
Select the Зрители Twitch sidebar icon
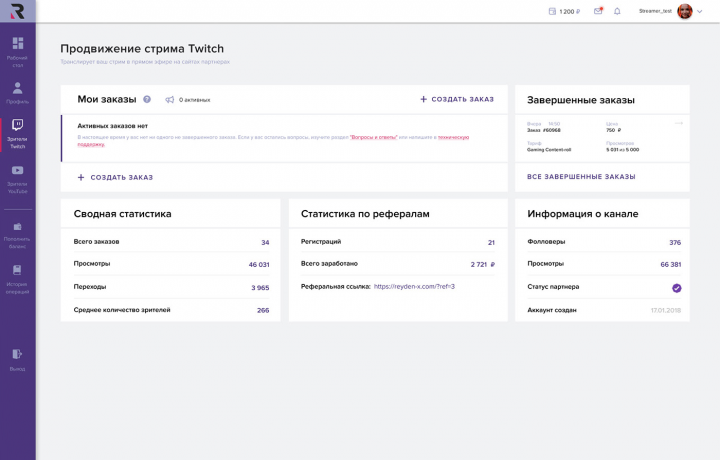coord(18,125)
